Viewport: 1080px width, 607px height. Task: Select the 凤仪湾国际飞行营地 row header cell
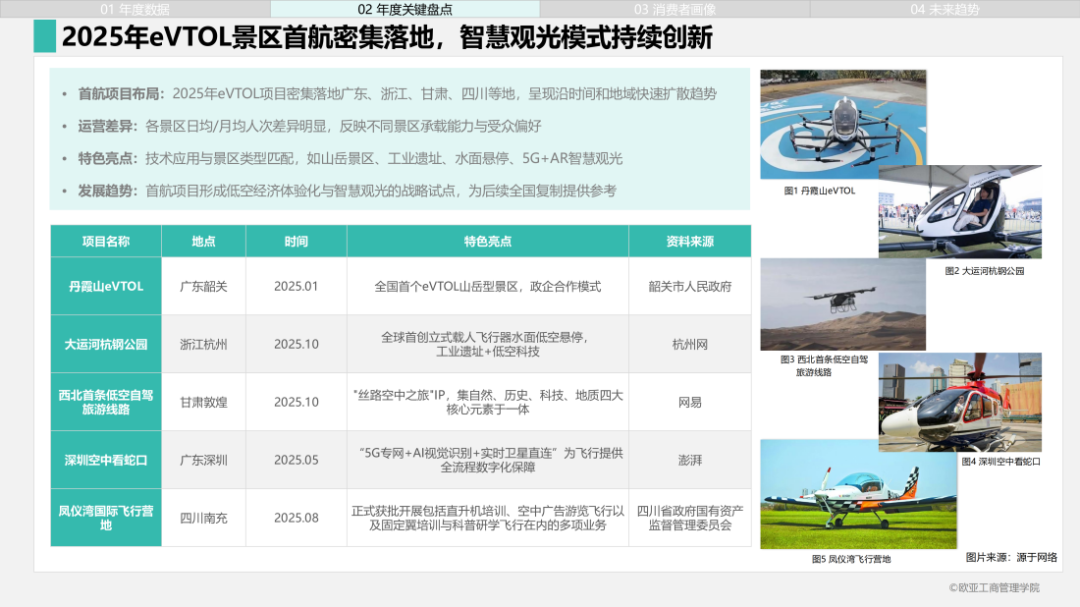[x=106, y=517]
